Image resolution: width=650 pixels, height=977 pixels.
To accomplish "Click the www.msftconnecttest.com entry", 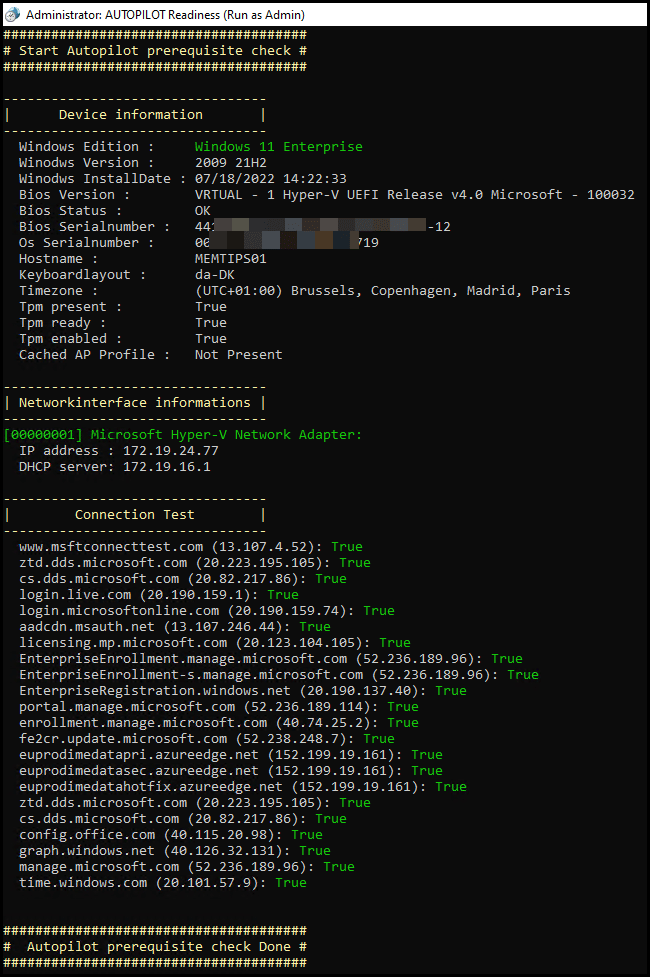I will 190,546.
